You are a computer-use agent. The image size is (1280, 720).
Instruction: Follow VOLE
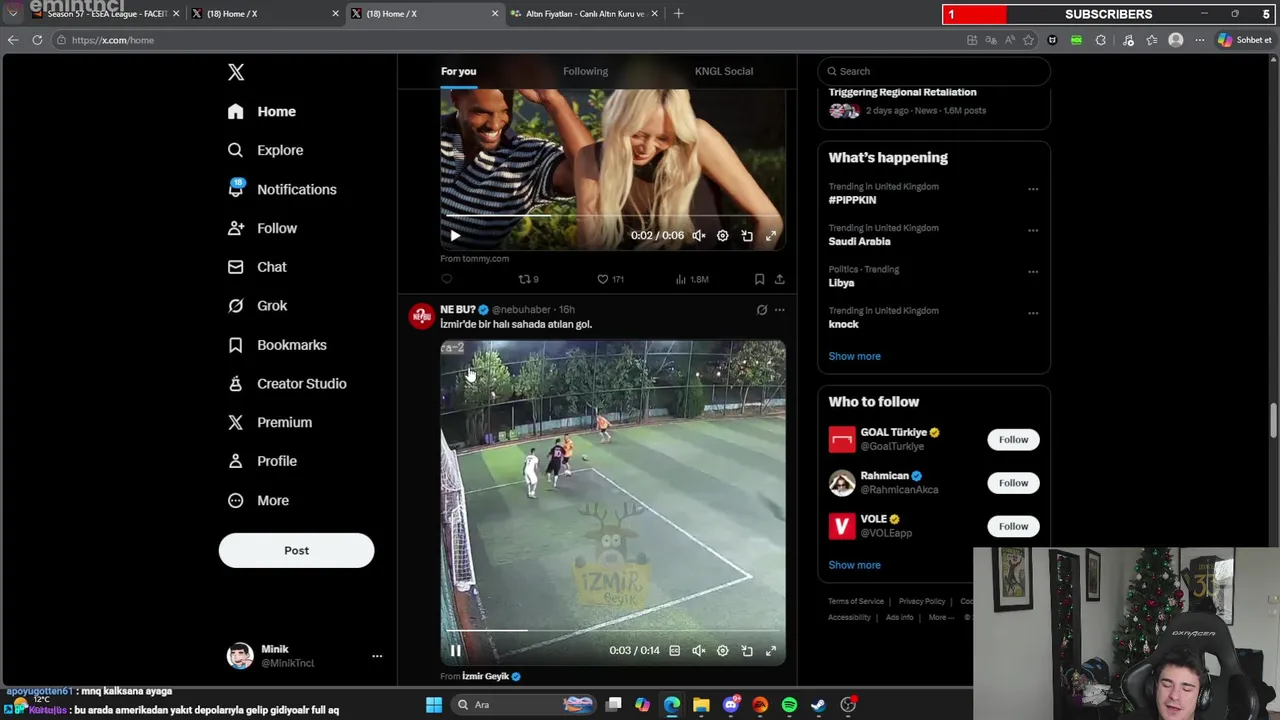click(1013, 526)
